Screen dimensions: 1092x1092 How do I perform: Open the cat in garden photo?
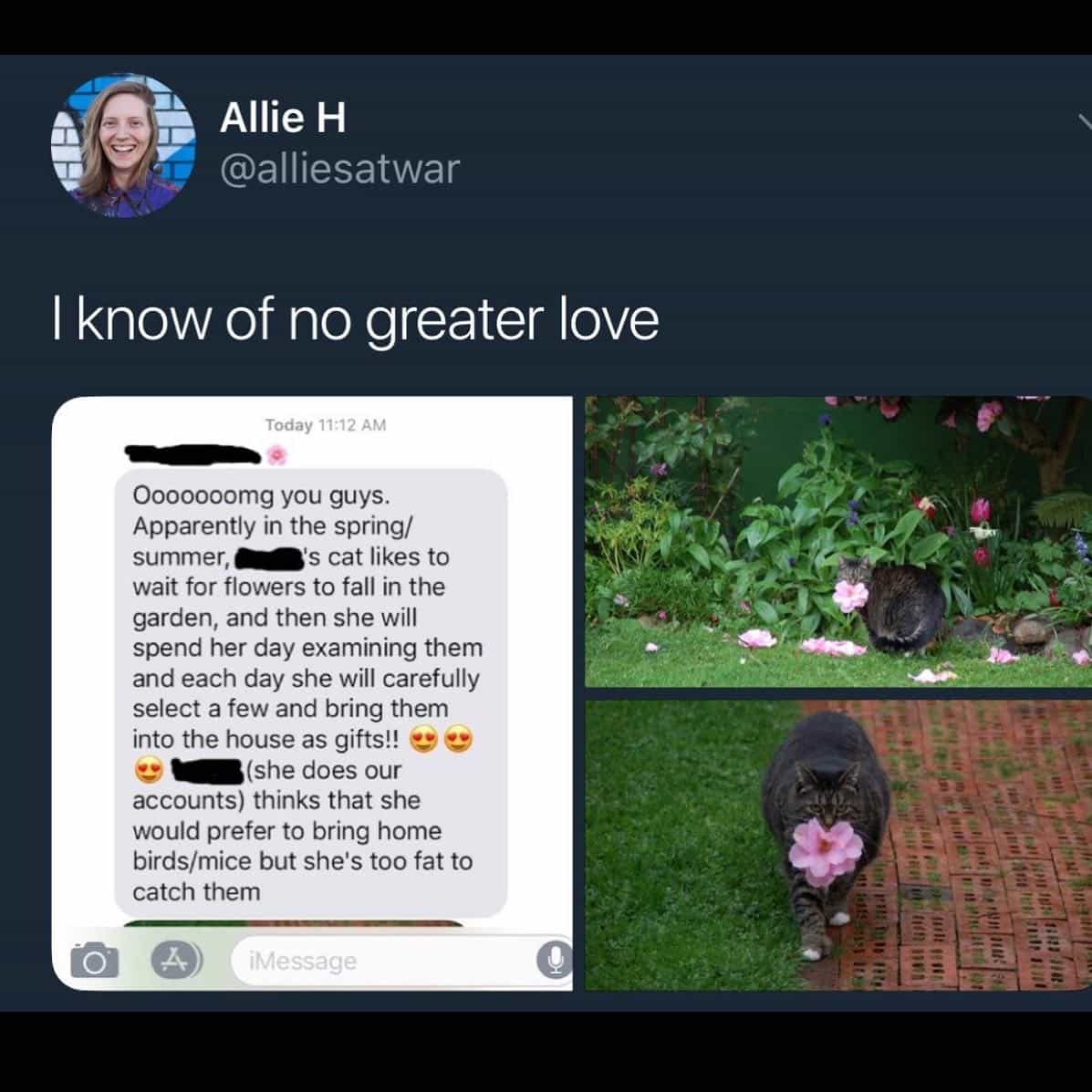838,542
